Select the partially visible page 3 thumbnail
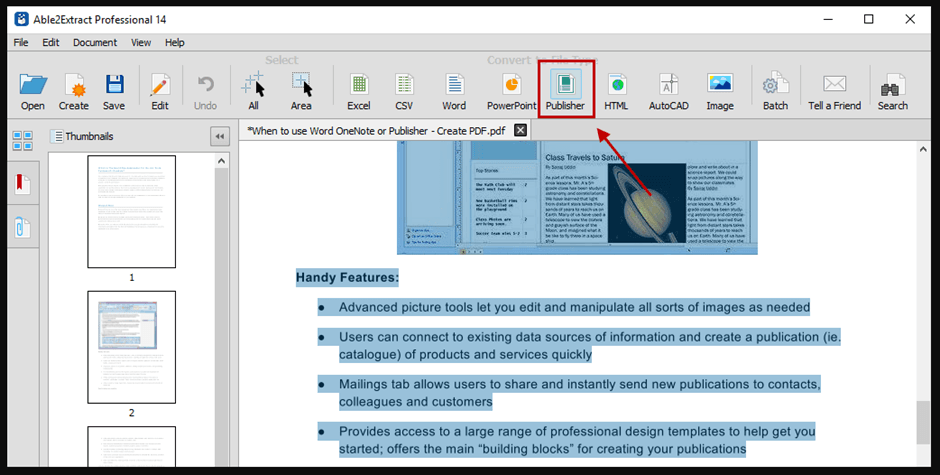This screenshot has width=940, height=475. (x=131, y=446)
